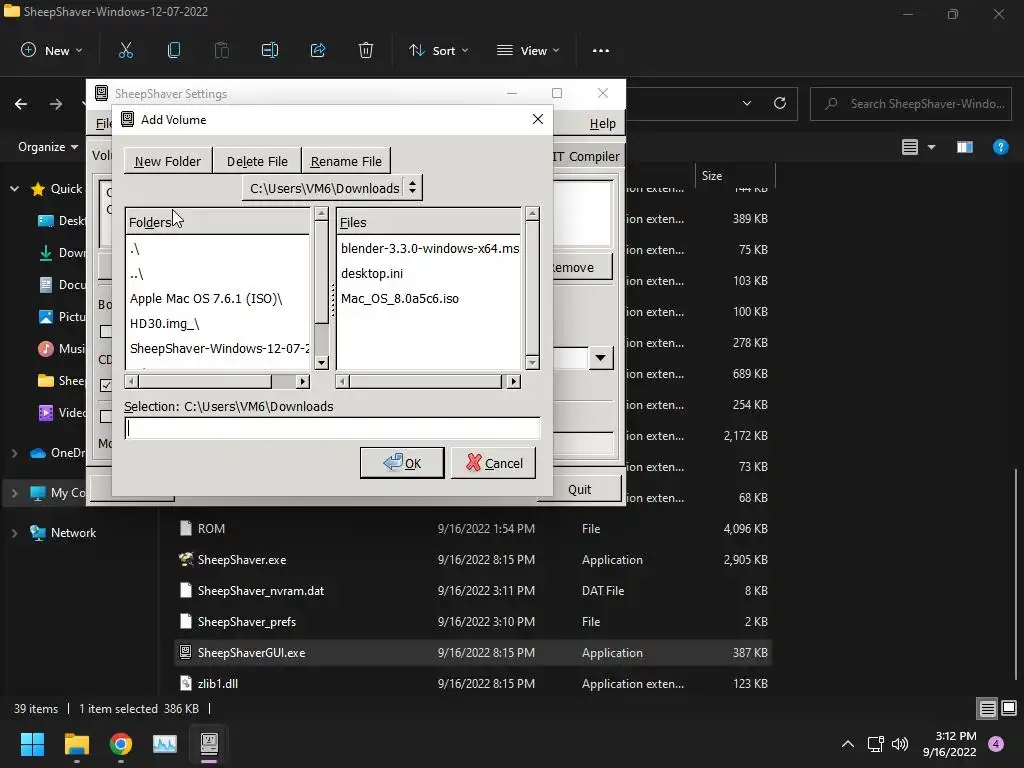The width and height of the screenshot is (1024, 768).
Task: Click the Search SheepShaver-Windows search box
Action: pos(910,103)
